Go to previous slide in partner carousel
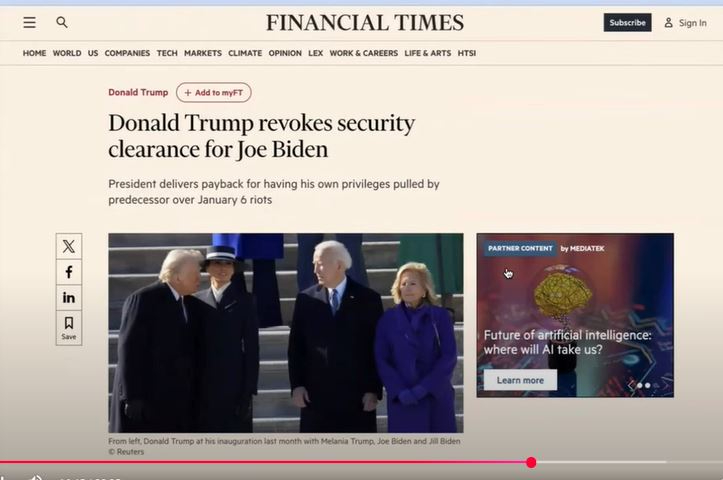The image size is (723, 480). 631,385
